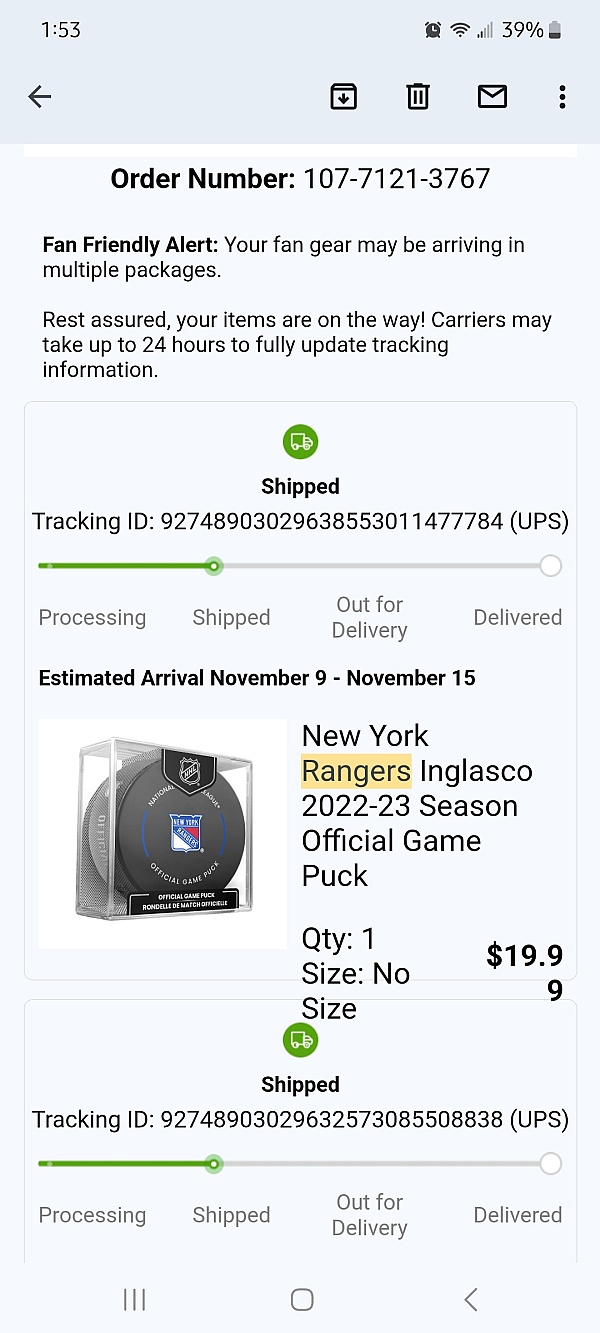This screenshot has width=600, height=1333.
Task: Tap the Shipped marker on the second progress bar
Action: click(x=213, y=1164)
